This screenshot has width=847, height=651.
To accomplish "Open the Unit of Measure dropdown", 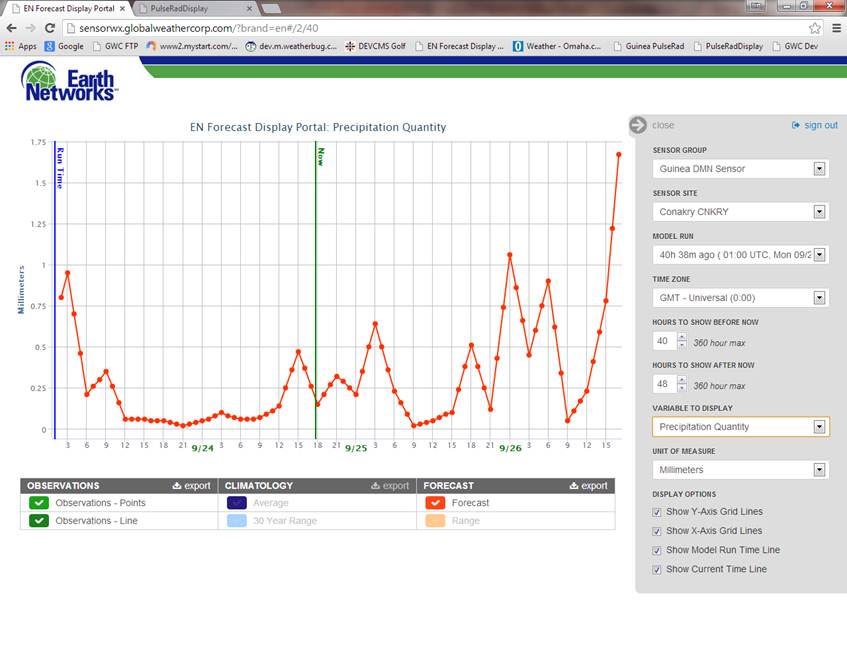I will coord(741,470).
